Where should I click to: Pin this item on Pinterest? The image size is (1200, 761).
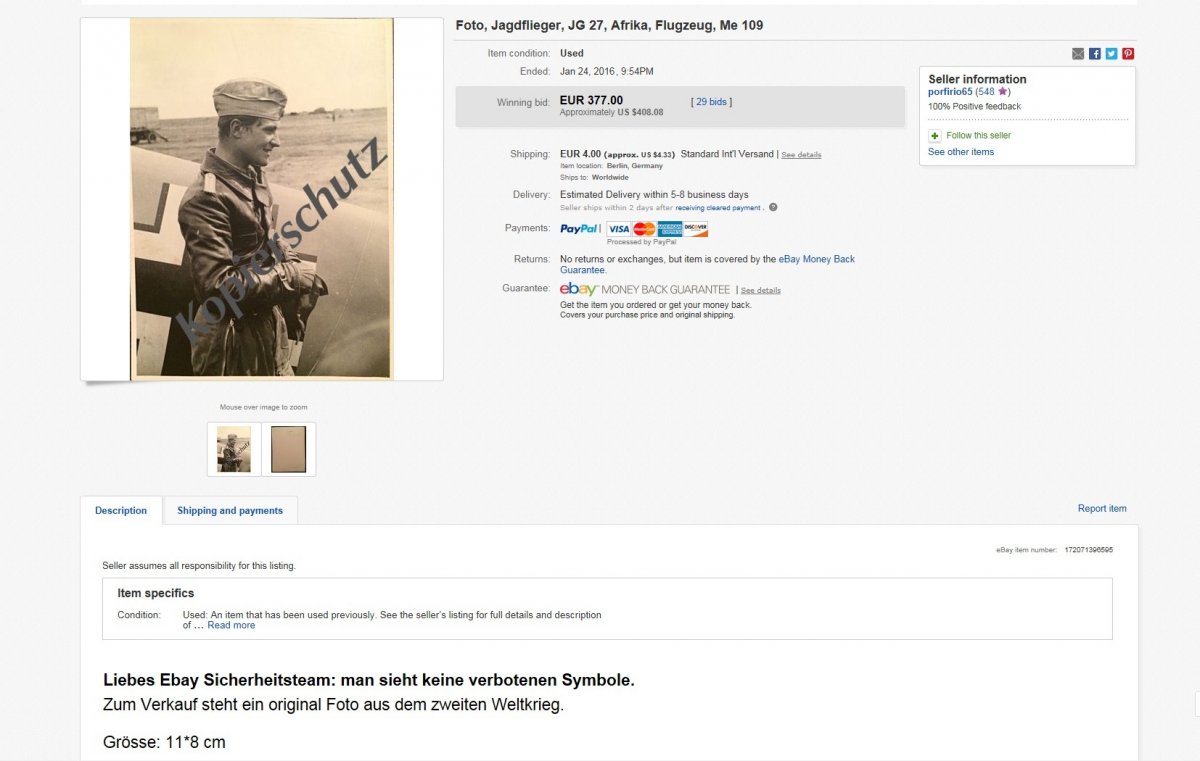[1128, 54]
